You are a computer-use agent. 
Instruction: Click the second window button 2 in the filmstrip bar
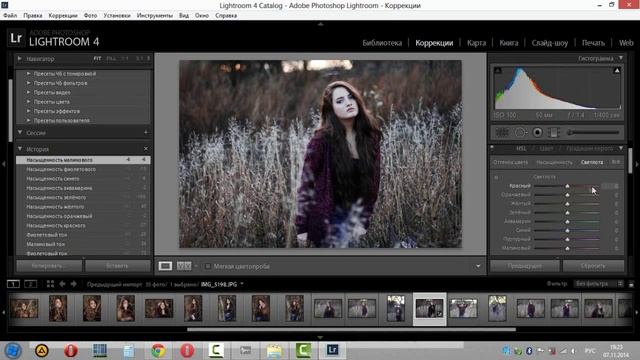[x=31, y=284]
